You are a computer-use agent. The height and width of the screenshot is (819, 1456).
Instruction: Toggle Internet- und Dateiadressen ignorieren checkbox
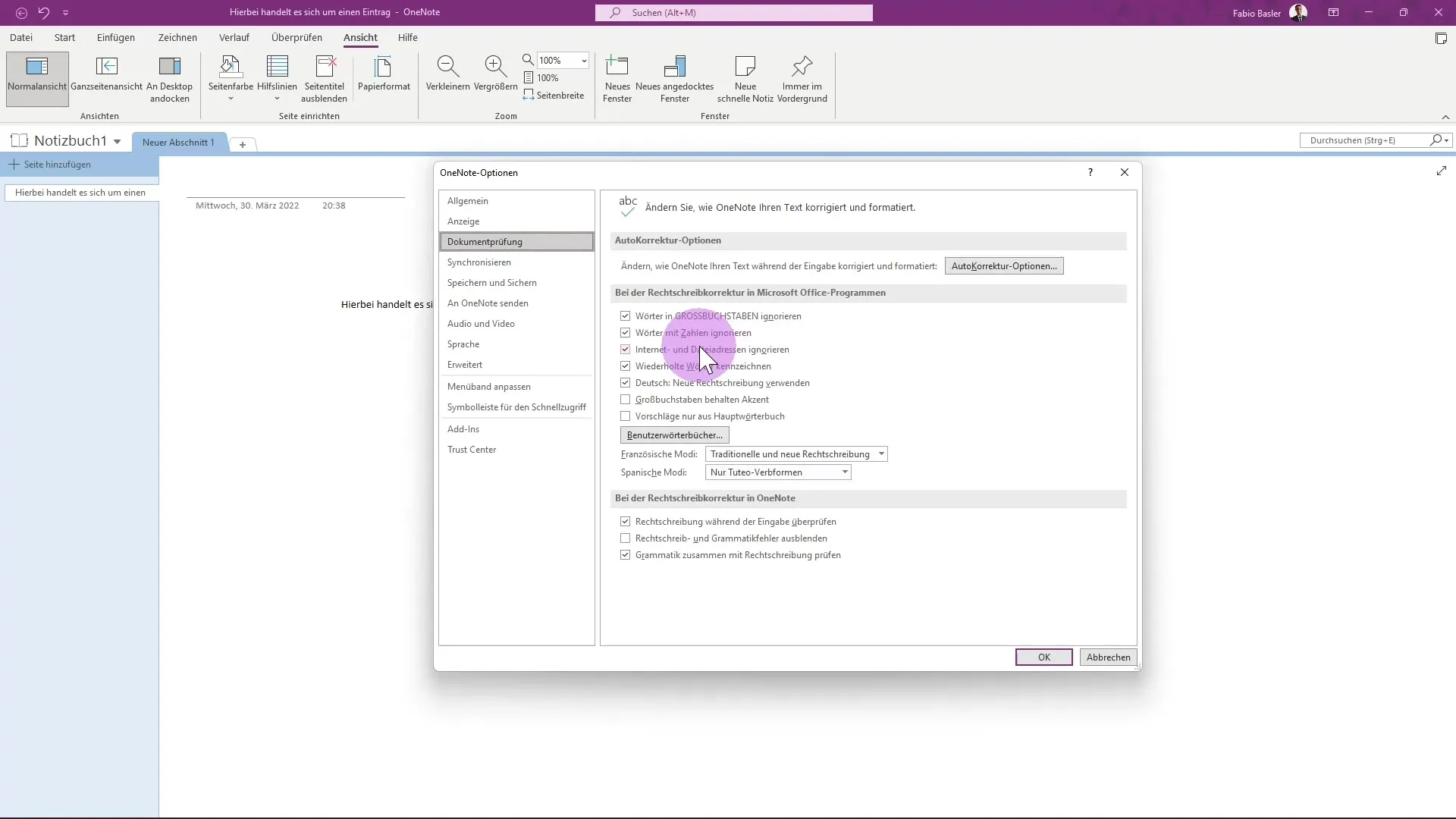coord(625,350)
